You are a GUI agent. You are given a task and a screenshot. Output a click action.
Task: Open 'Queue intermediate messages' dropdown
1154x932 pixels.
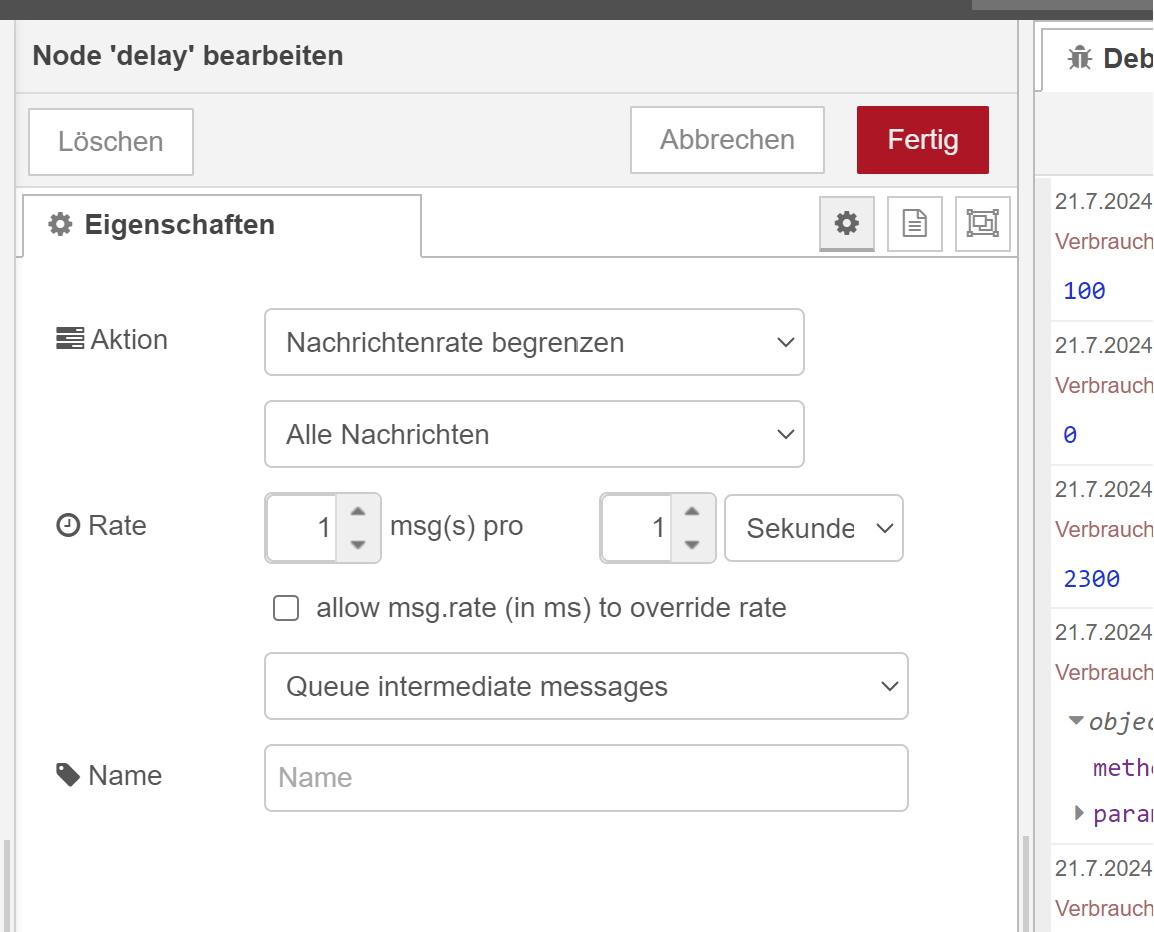[586, 686]
